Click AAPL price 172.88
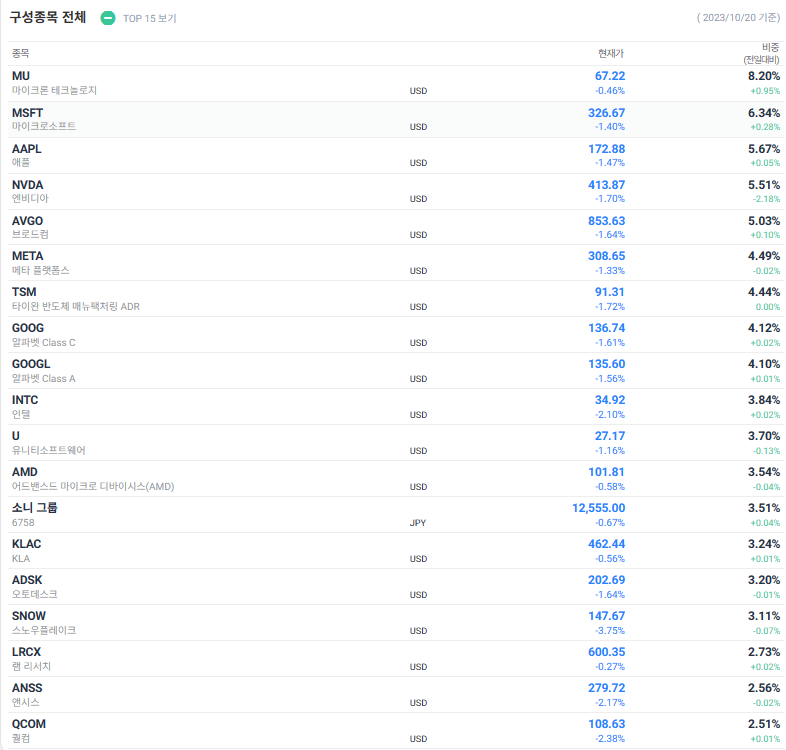 click(x=607, y=149)
